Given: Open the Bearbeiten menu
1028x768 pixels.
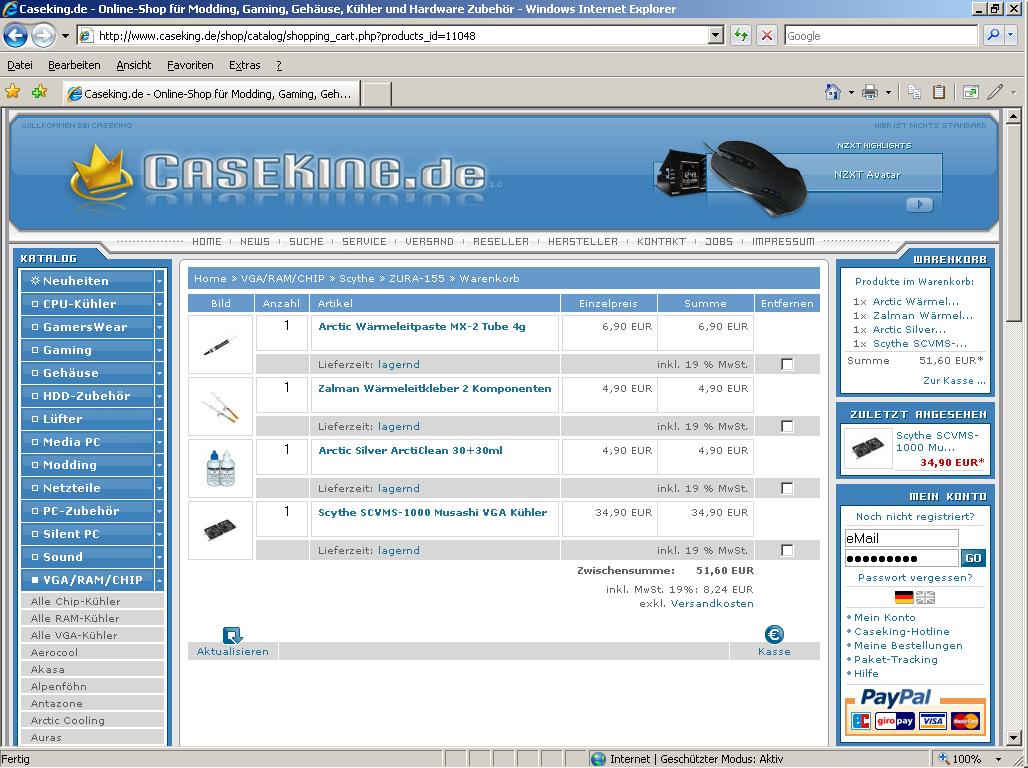Looking at the screenshot, I should (x=74, y=65).
